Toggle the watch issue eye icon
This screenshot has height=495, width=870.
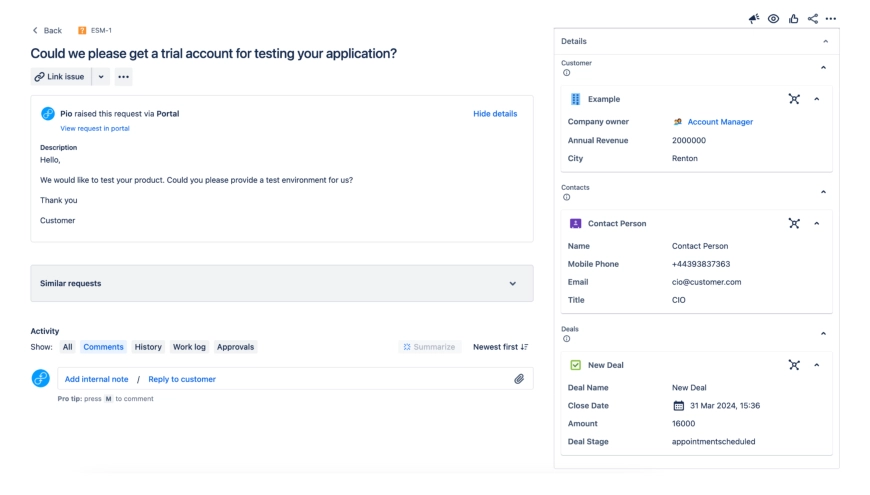click(773, 19)
